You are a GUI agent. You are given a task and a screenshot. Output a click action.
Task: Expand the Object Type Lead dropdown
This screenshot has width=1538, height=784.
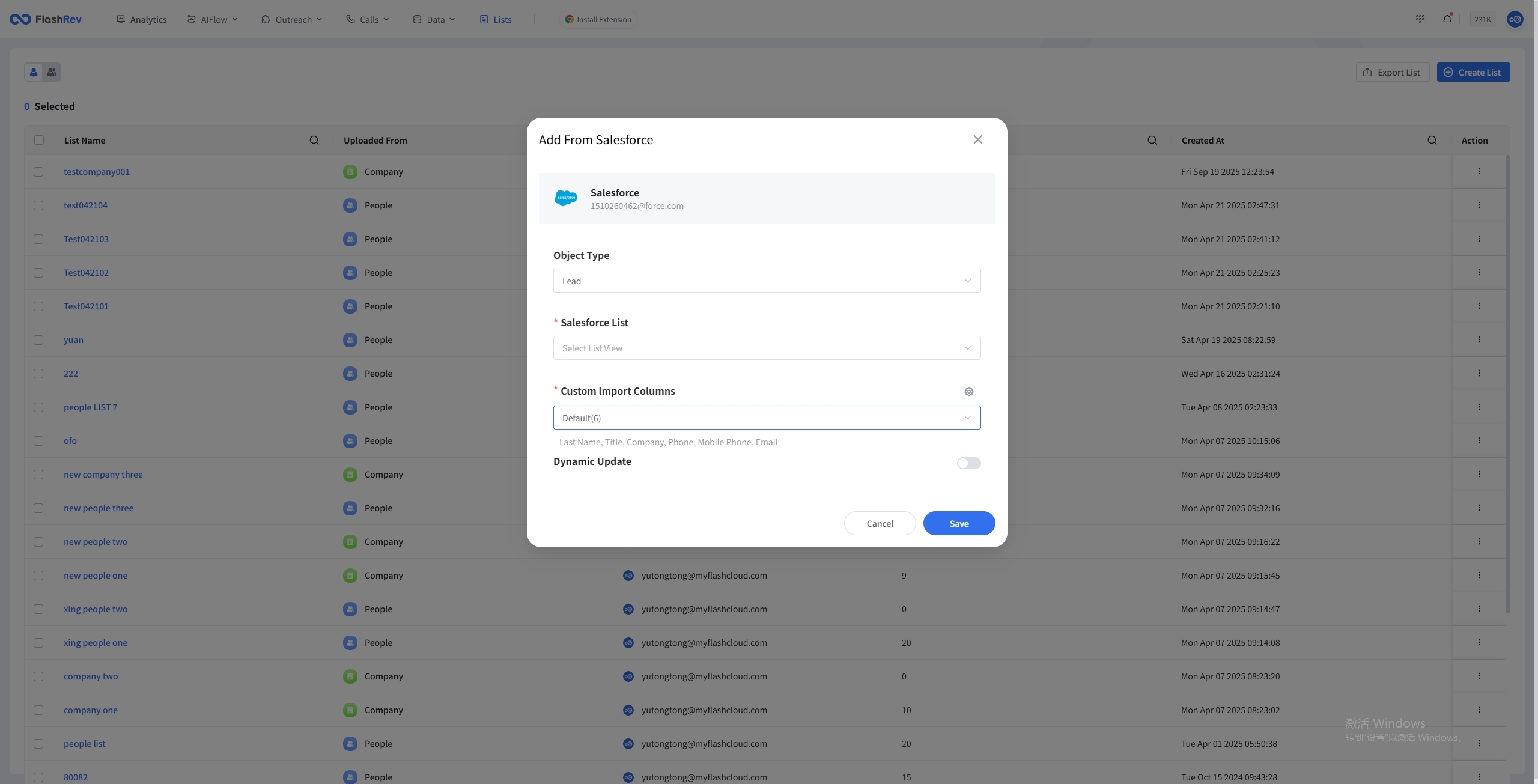click(x=766, y=281)
